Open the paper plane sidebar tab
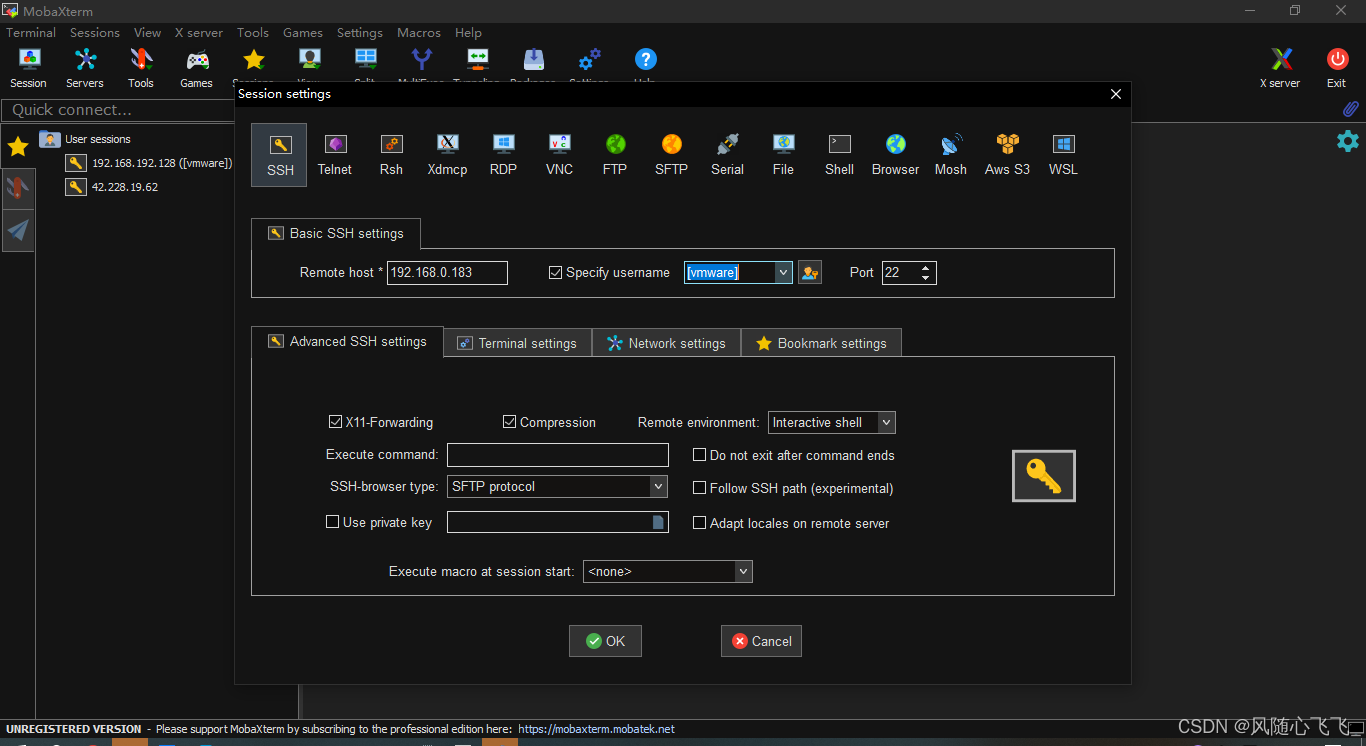This screenshot has height=746, width=1366. tap(18, 231)
